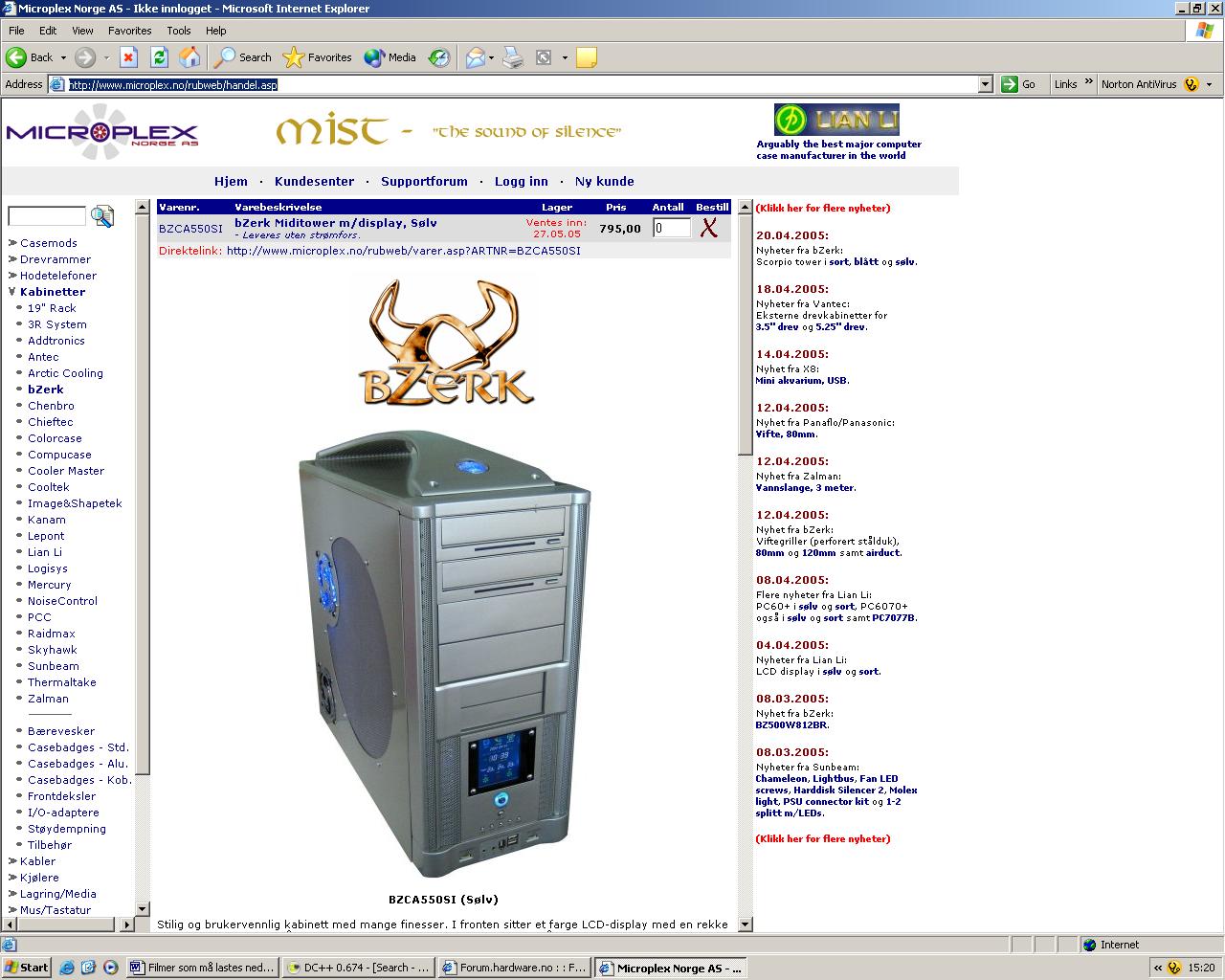The width and height of the screenshot is (1225, 980).
Task: Click the Bestill order icon for BZCA550SI
Action: pyautogui.click(x=709, y=228)
